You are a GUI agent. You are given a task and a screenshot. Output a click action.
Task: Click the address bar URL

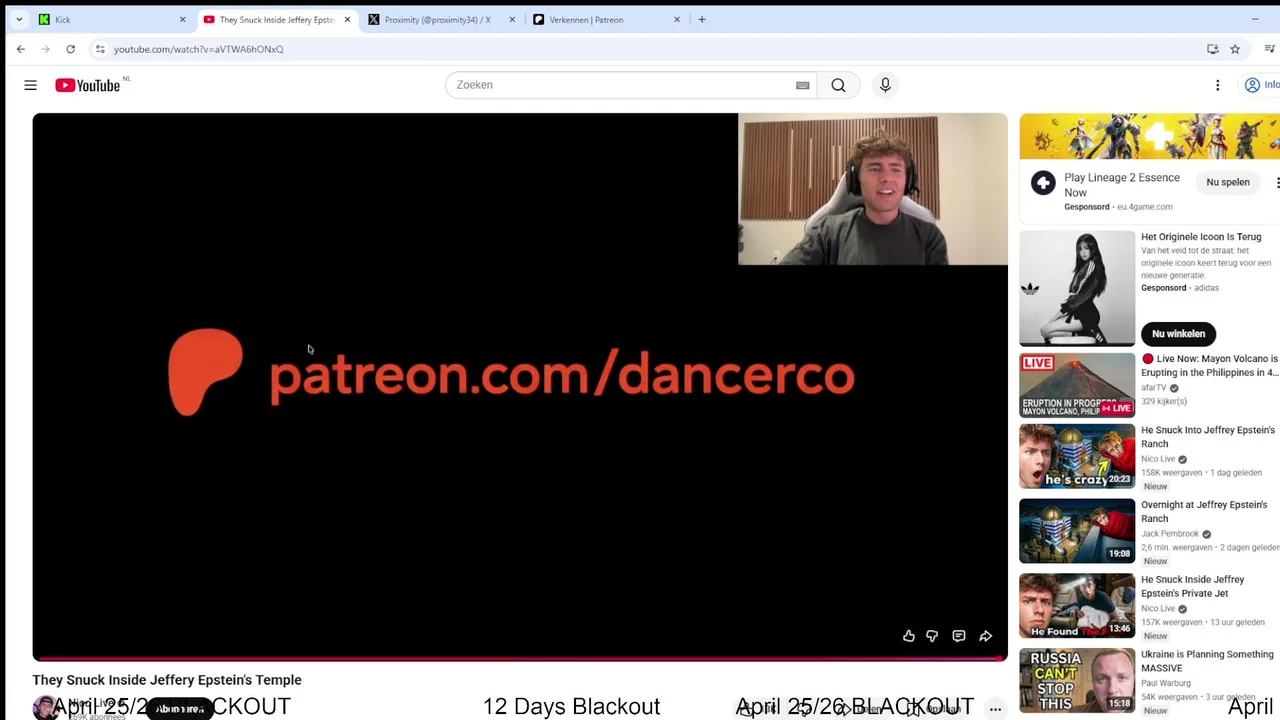click(x=198, y=49)
